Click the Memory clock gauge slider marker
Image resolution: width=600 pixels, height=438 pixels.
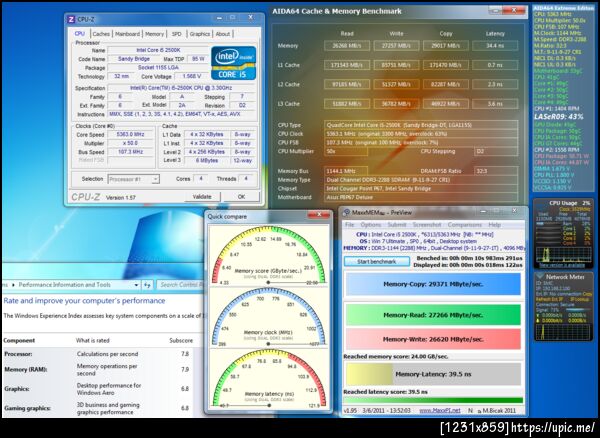(x=268, y=344)
